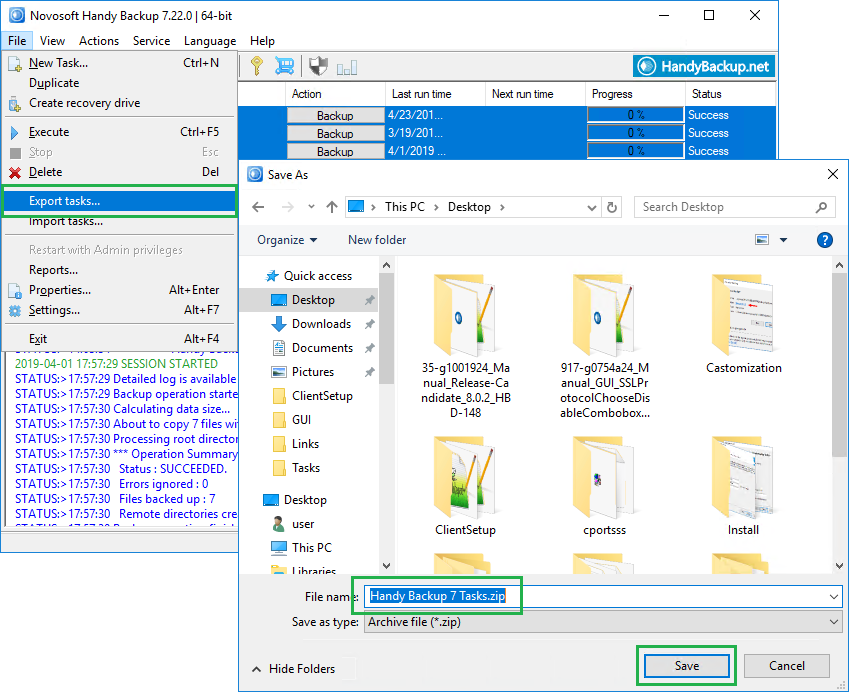Open the Help menu

click(x=262, y=41)
